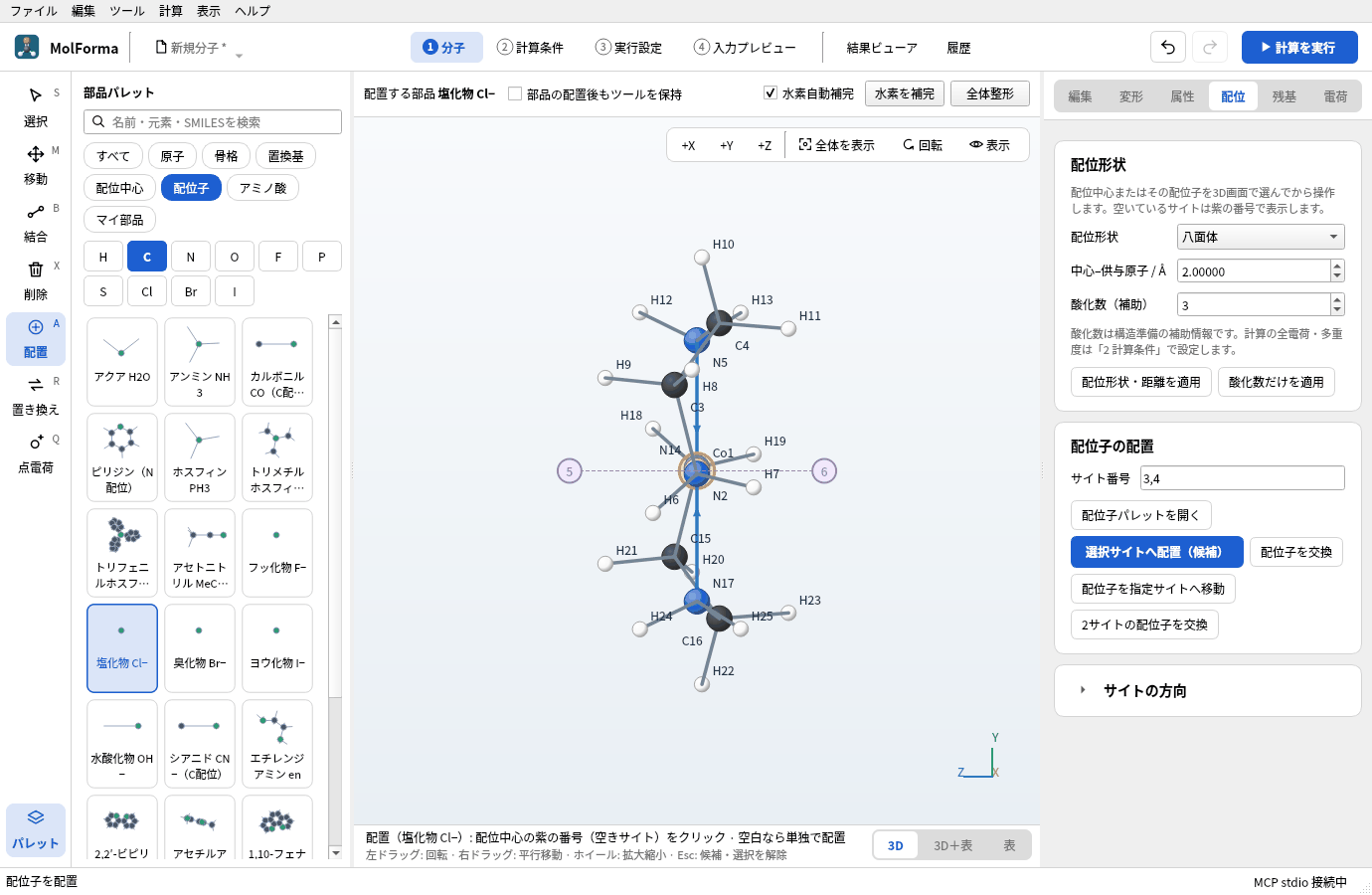Select the エチレンジアミン en ligand tile
Screen dimensions: 1372x895
point(277,744)
